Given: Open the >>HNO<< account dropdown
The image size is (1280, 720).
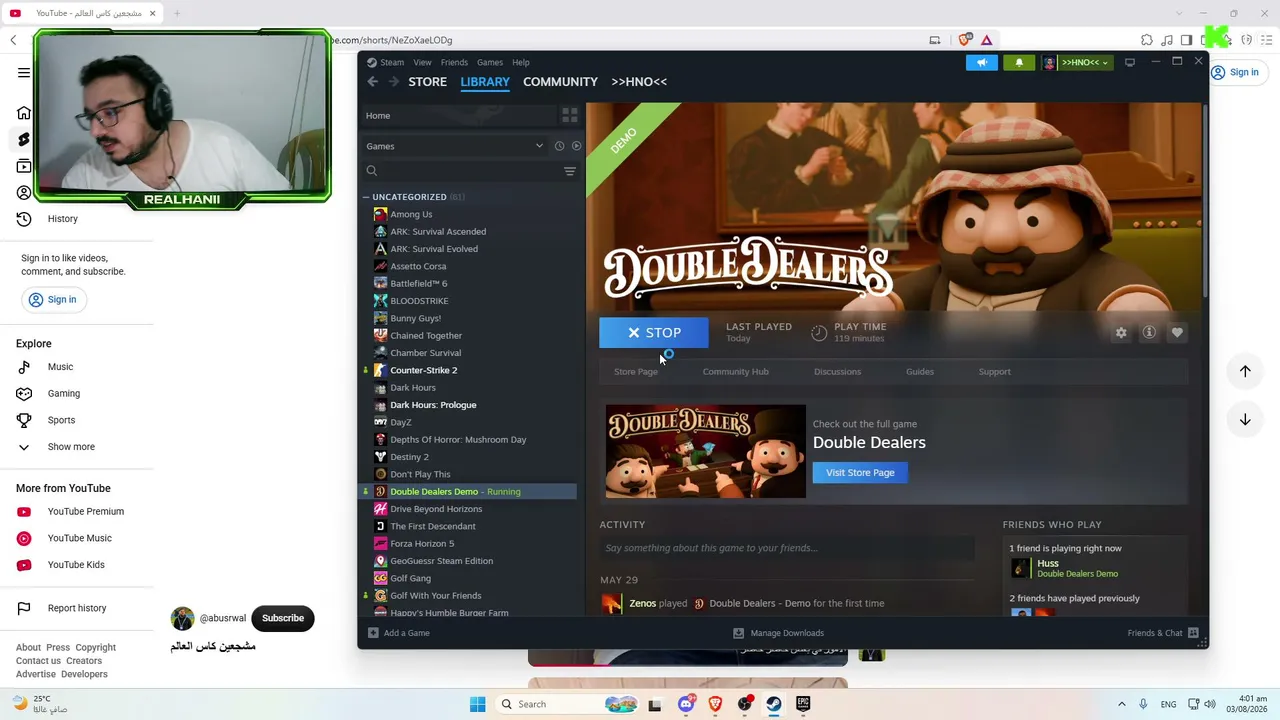Looking at the screenshot, I should point(1076,62).
